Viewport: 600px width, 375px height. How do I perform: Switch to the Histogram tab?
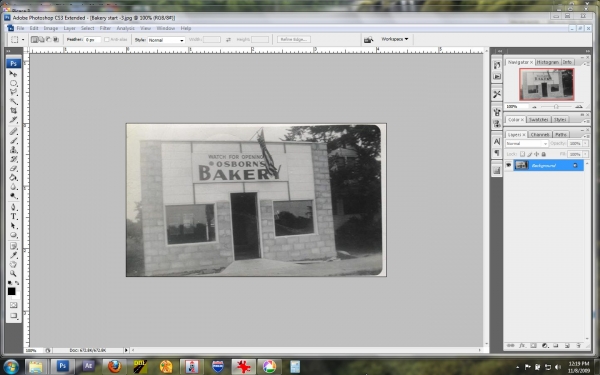[548, 62]
